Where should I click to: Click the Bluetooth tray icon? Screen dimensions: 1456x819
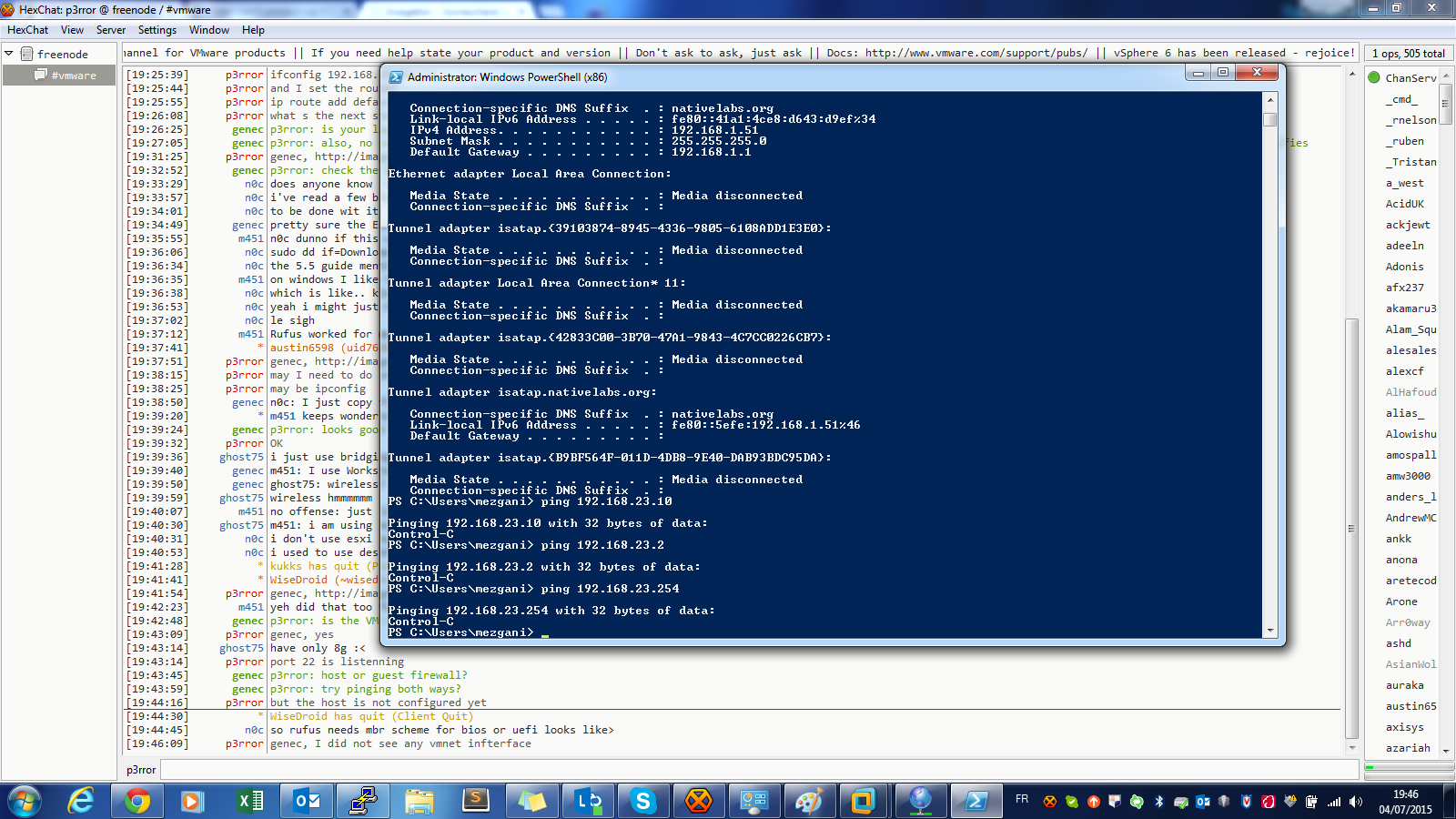pos(1158,802)
